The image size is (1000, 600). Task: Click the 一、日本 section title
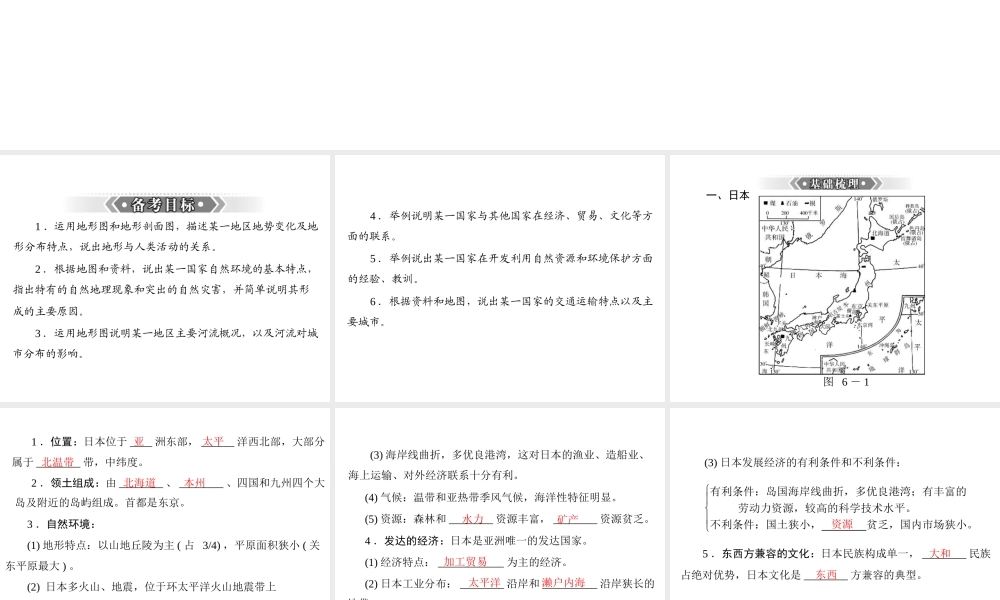728,195
